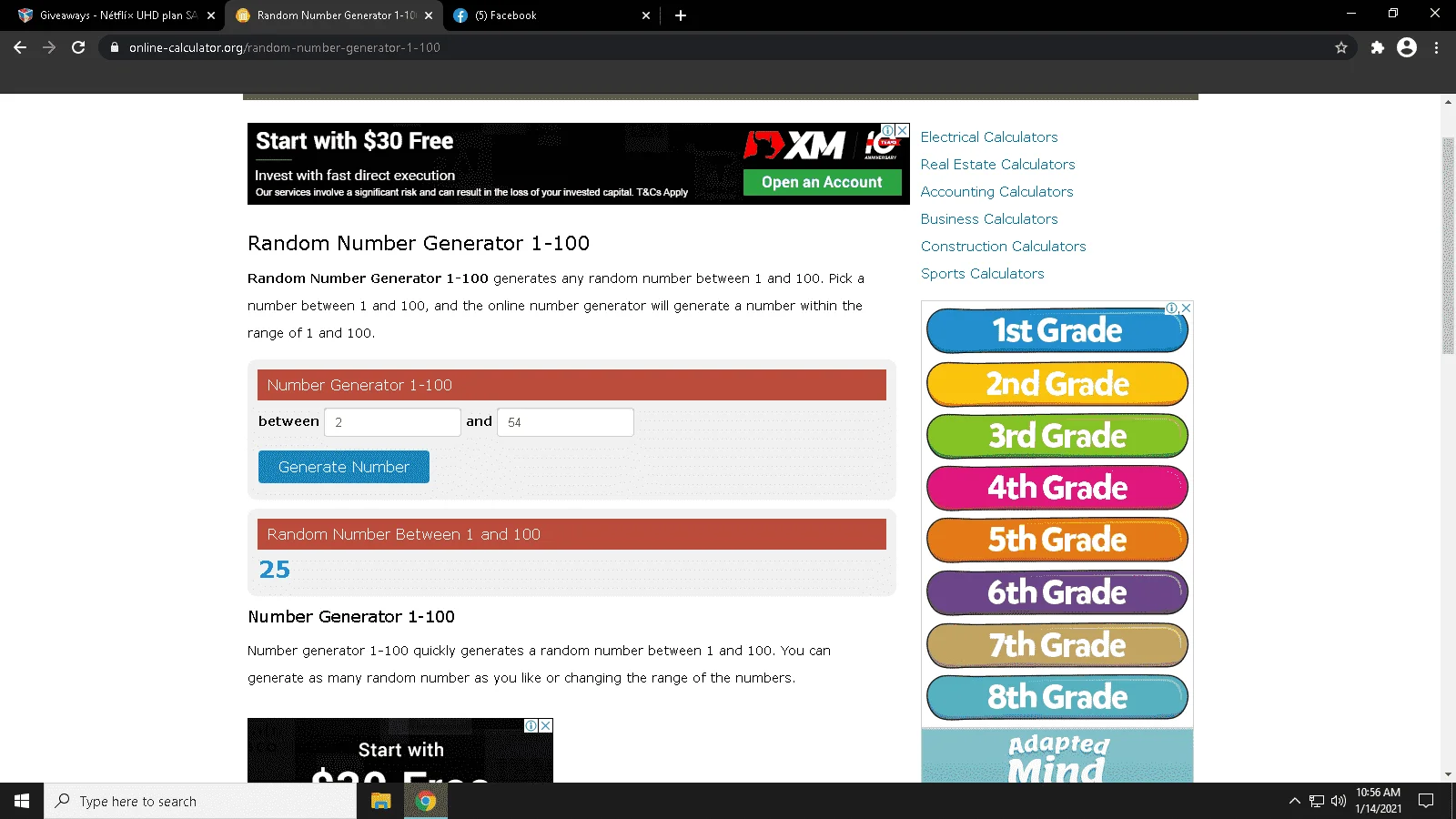Click the Generate Number button
The image size is (1456, 819).
(343, 467)
